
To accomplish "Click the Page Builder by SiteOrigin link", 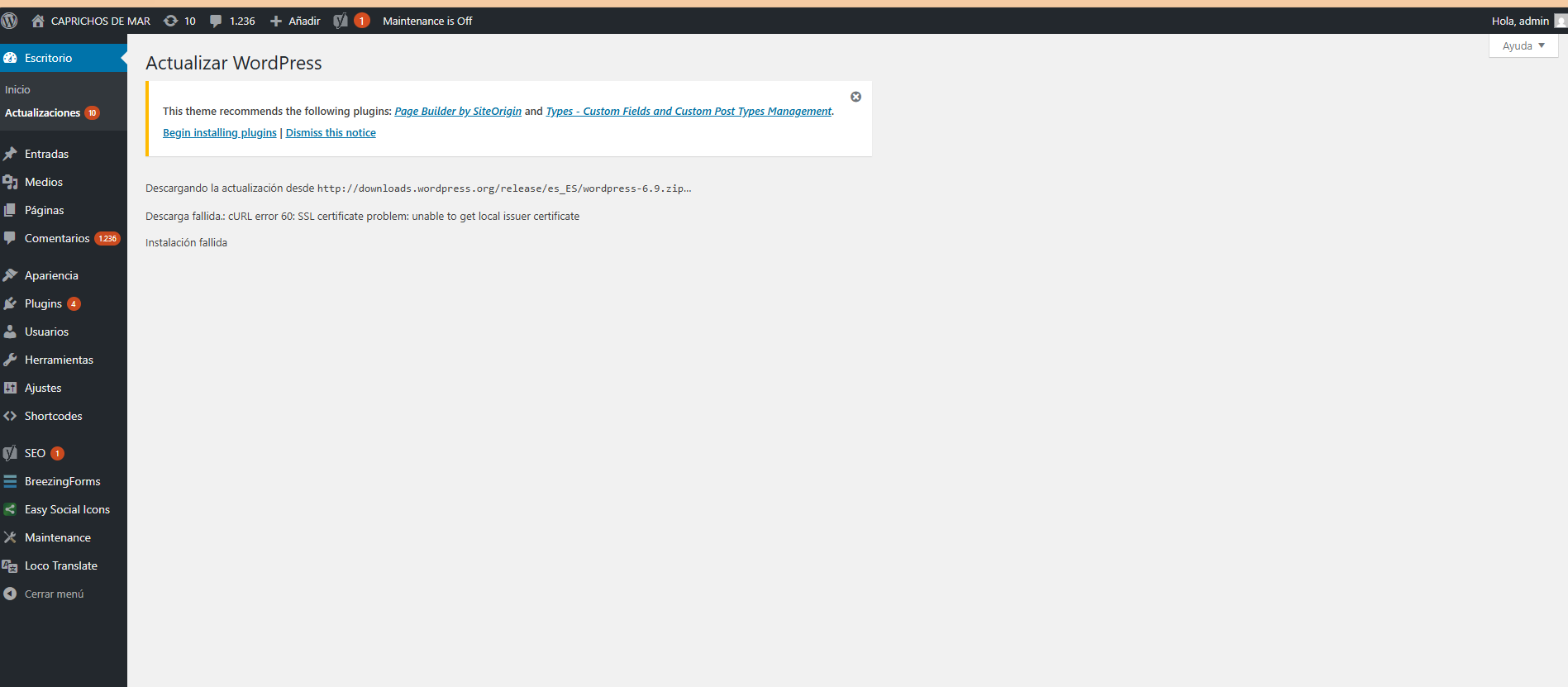I will point(458,111).
